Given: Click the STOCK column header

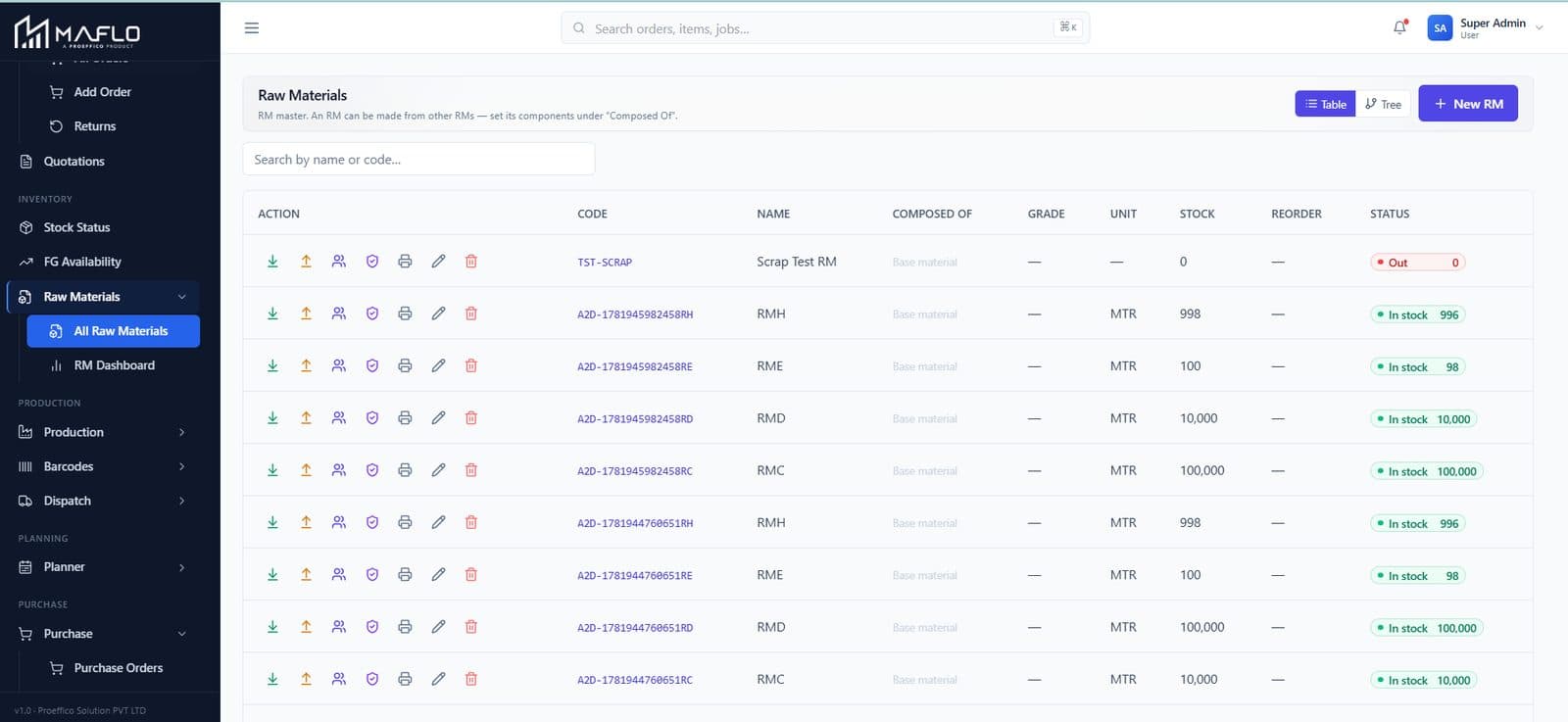Looking at the screenshot, I should click(1197, 214).
